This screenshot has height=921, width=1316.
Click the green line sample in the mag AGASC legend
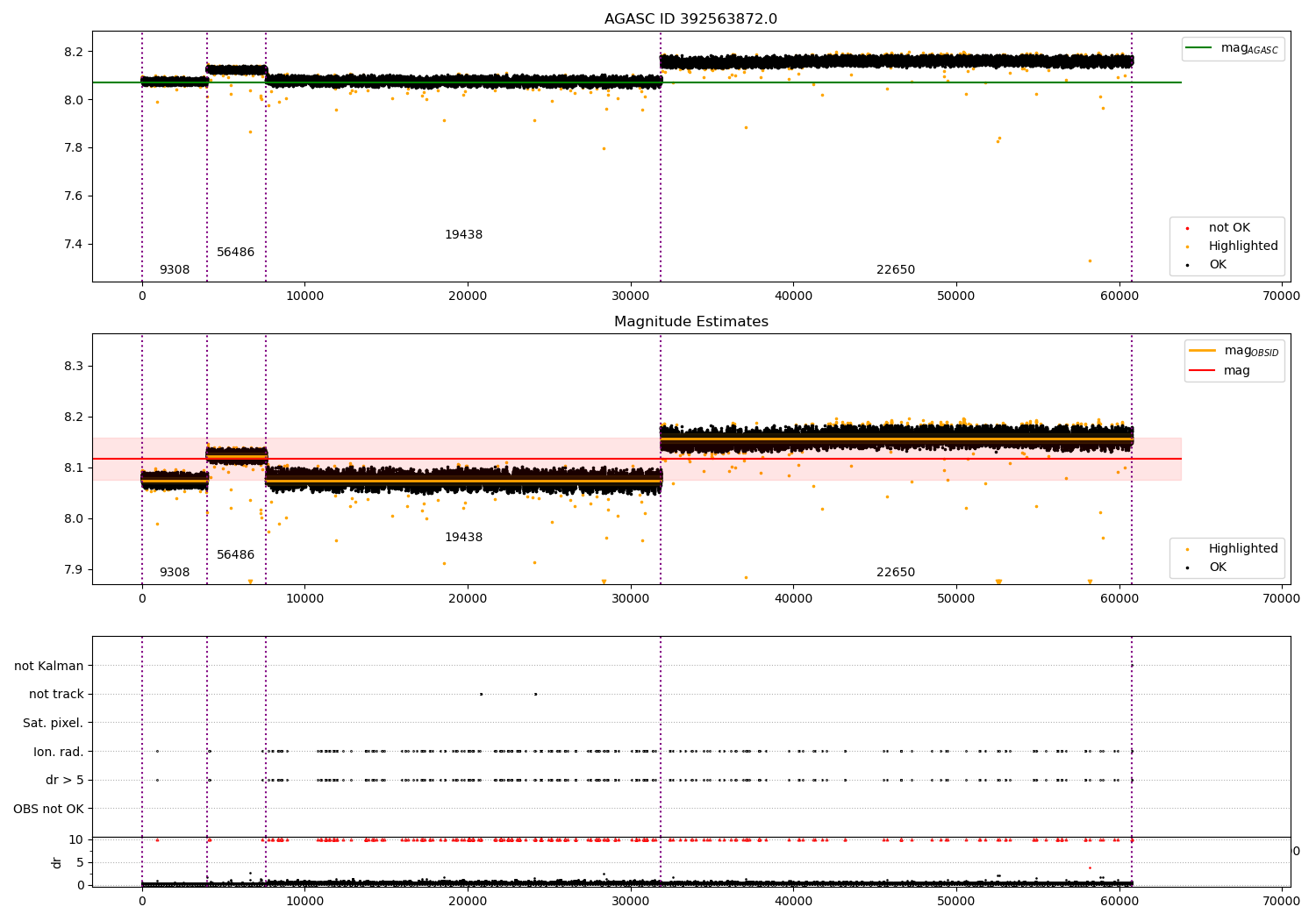1198,48
